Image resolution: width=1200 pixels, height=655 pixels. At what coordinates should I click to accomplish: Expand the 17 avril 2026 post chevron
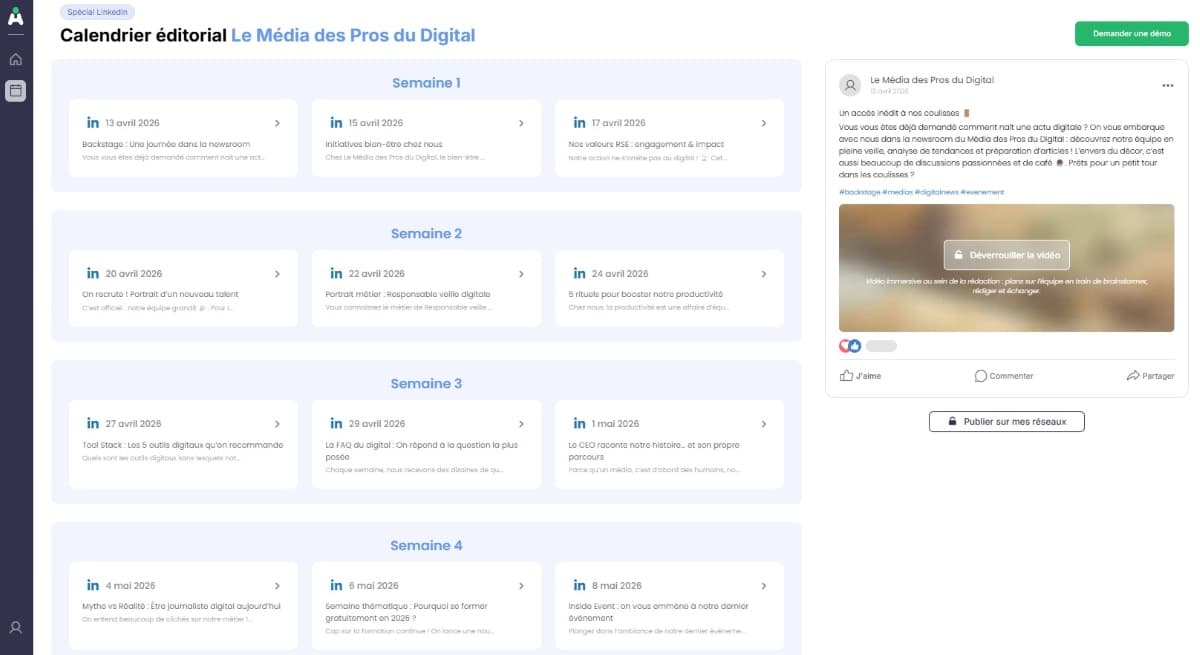764,123
